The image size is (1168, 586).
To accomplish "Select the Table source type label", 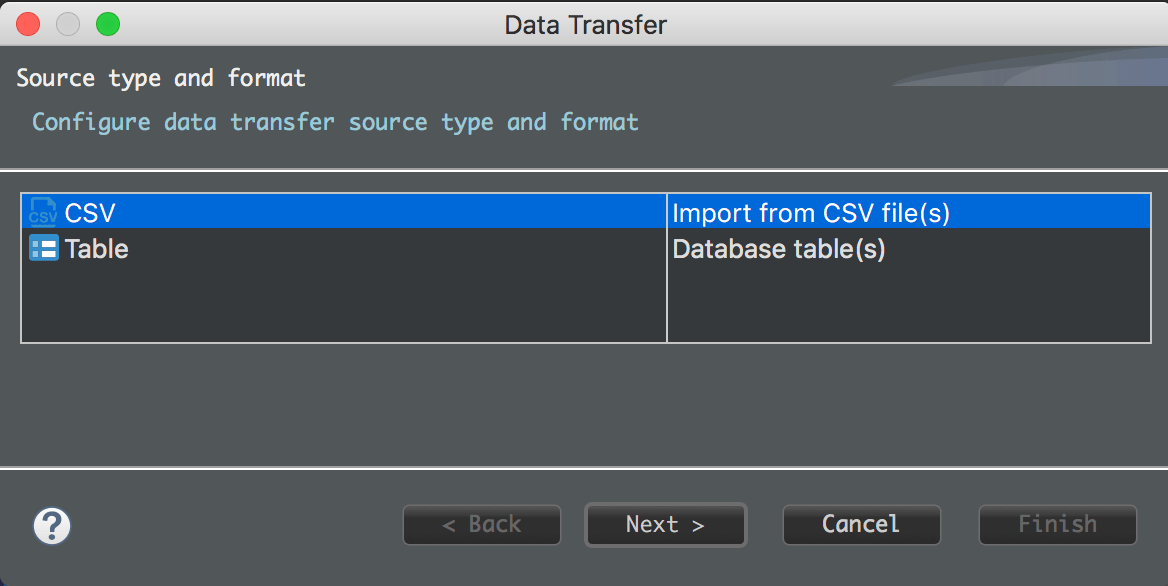I will coord(96,248).
